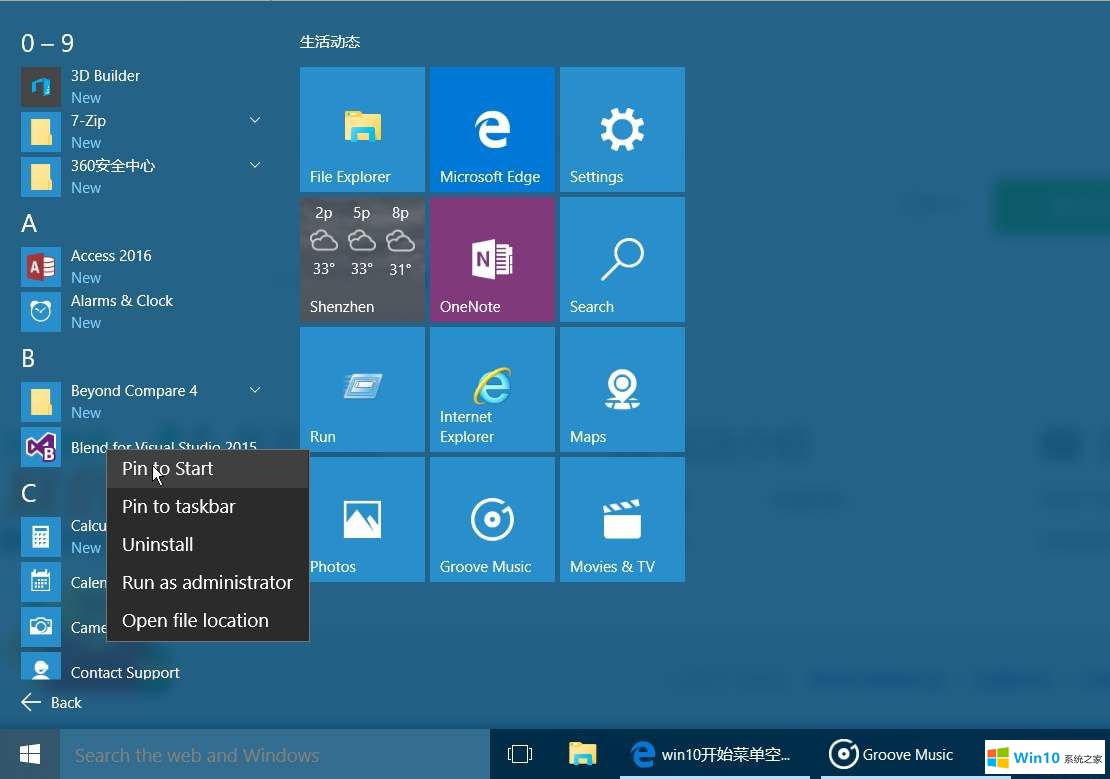Open the Maps tile

pyautogui.click(x=622, y=390)
